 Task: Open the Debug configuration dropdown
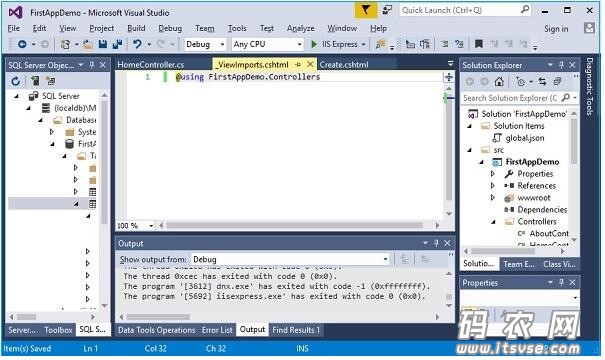(205, 44)
